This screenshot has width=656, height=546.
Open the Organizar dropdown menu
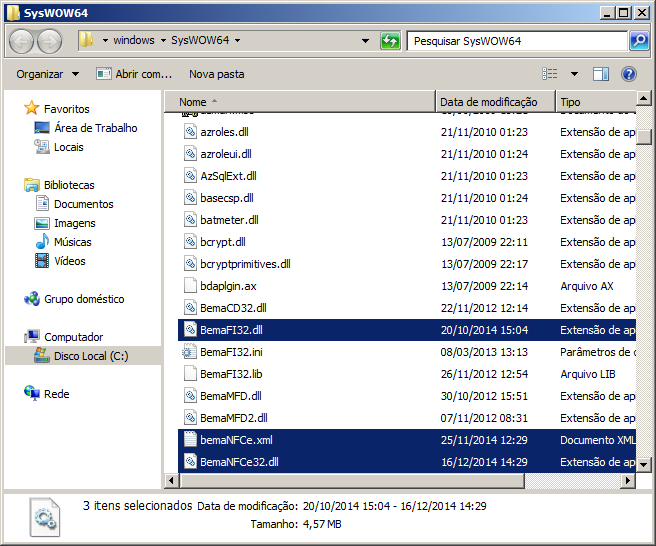point(48,74)
